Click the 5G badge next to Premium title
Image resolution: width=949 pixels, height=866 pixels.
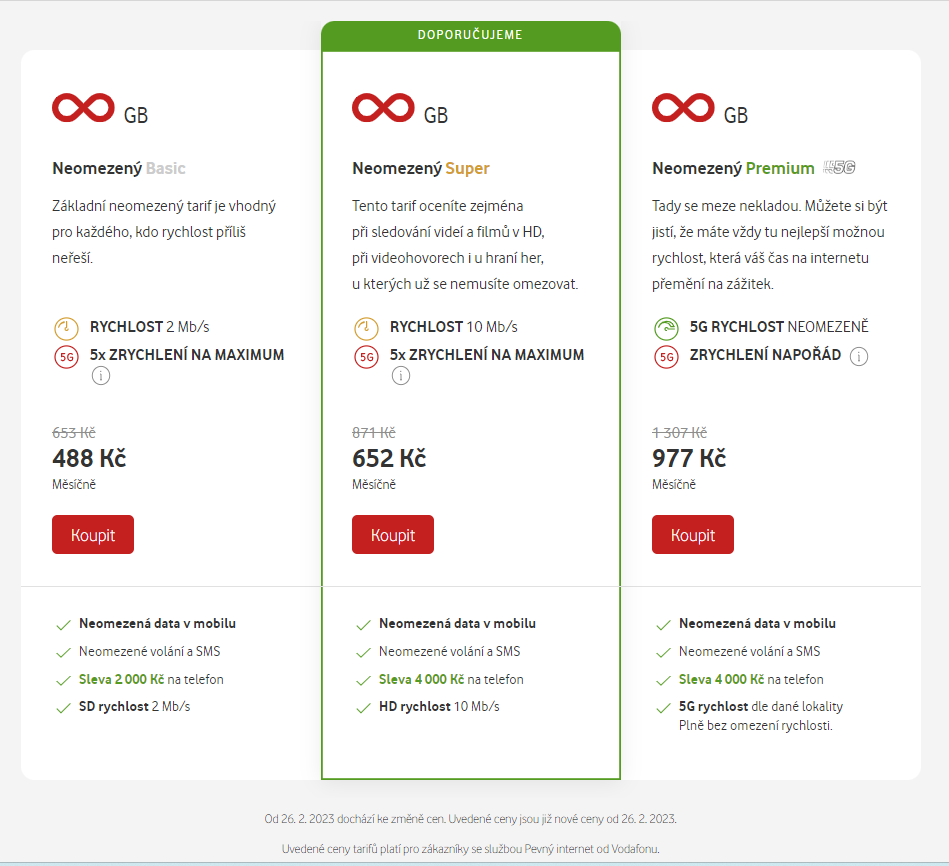(x=840, y=168)
